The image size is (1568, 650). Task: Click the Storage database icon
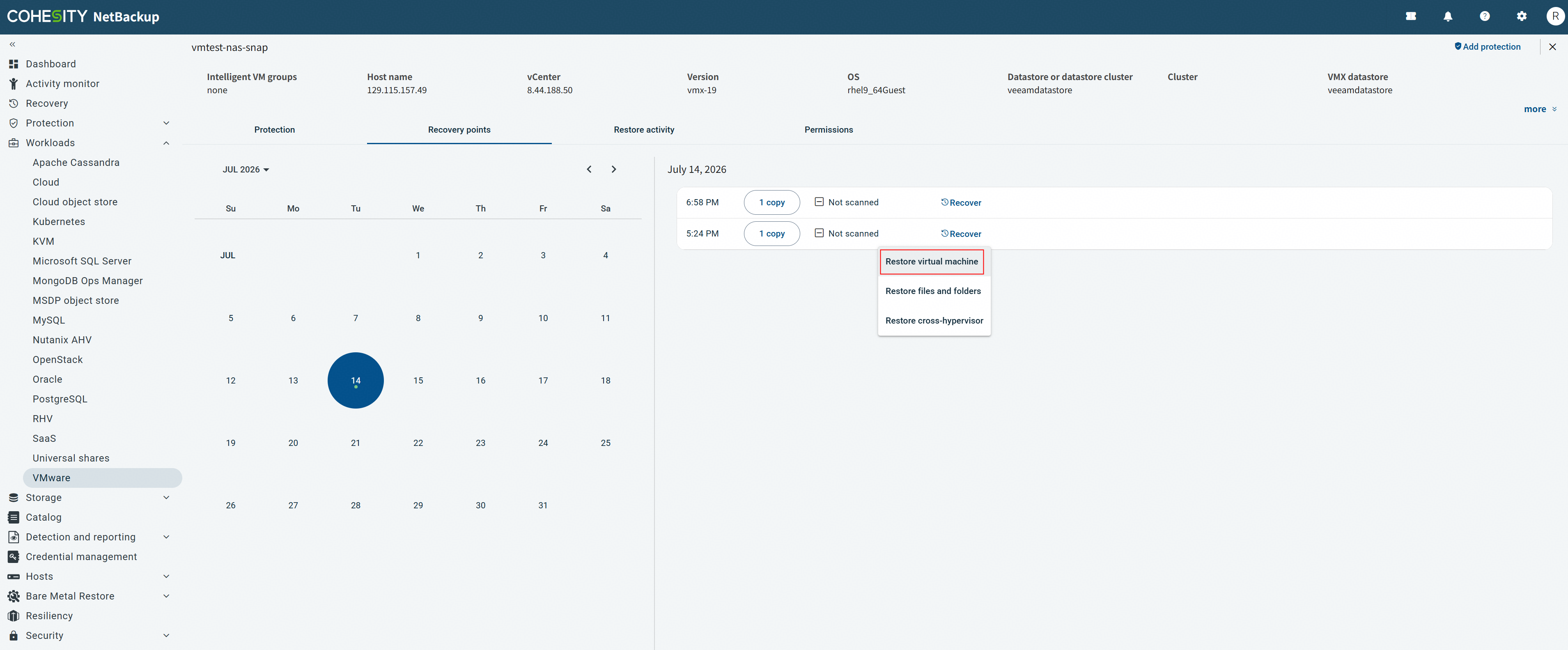[14, 498]
